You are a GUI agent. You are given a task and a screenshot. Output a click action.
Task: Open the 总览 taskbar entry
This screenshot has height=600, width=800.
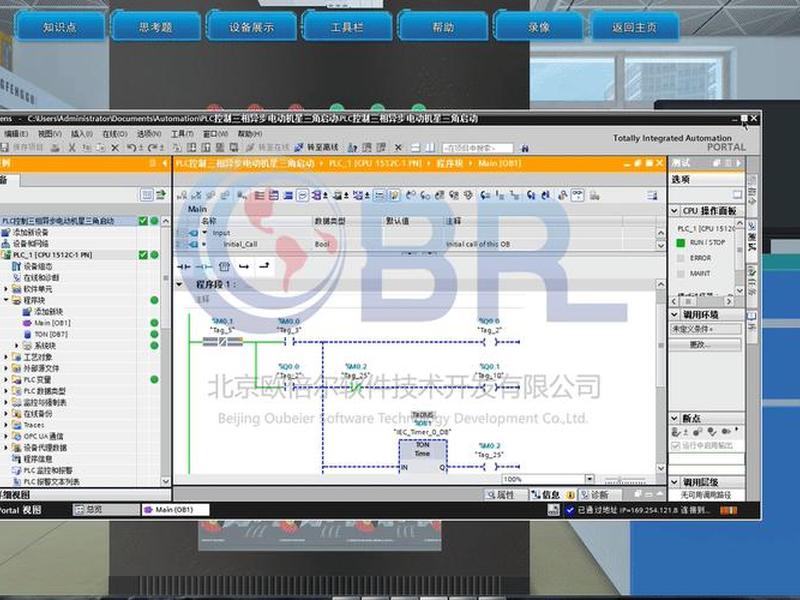106,510
